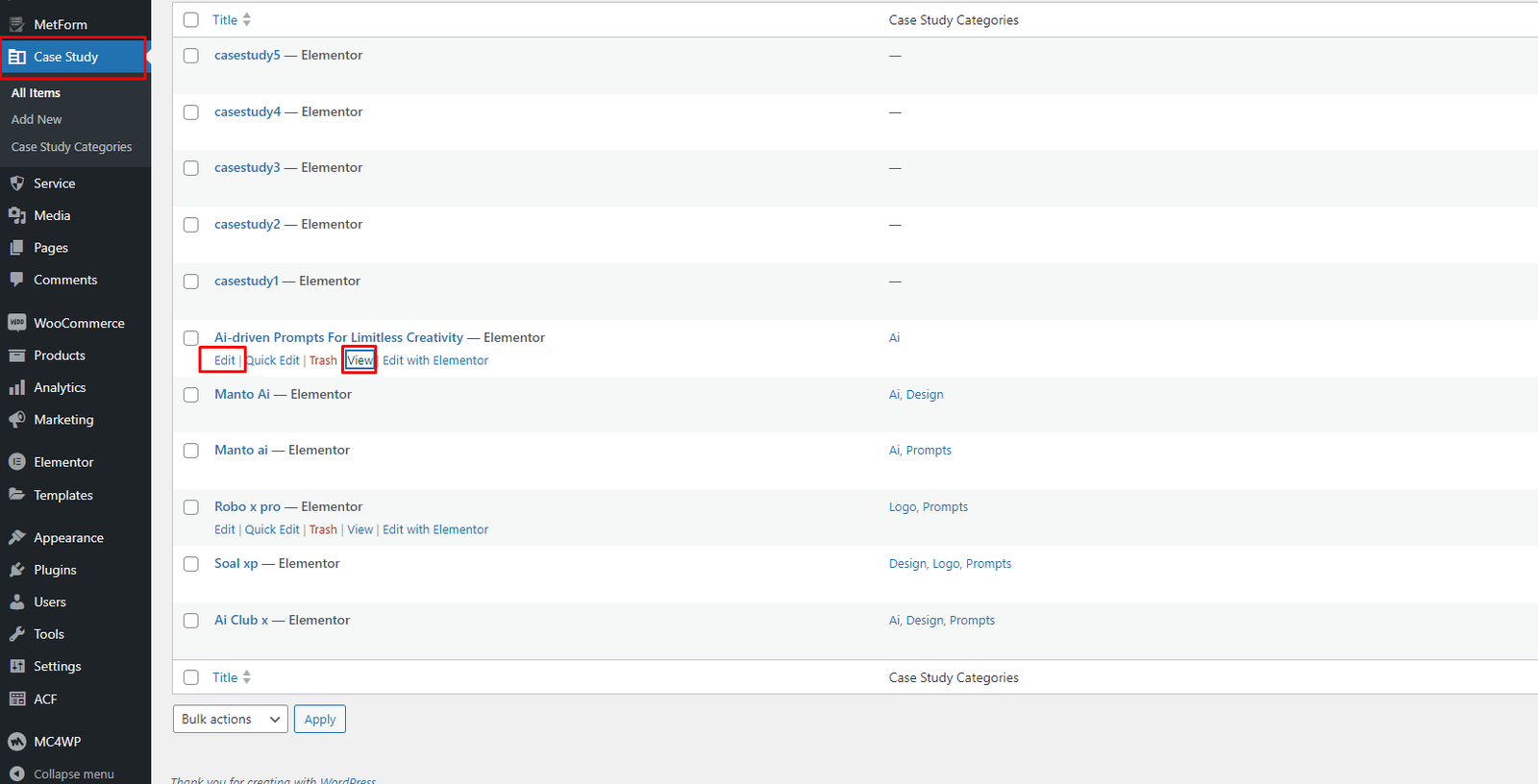Viewport: 1538px width, 784px height.
Task: Sort by Title column header arrows
Action: coord(247,20)
